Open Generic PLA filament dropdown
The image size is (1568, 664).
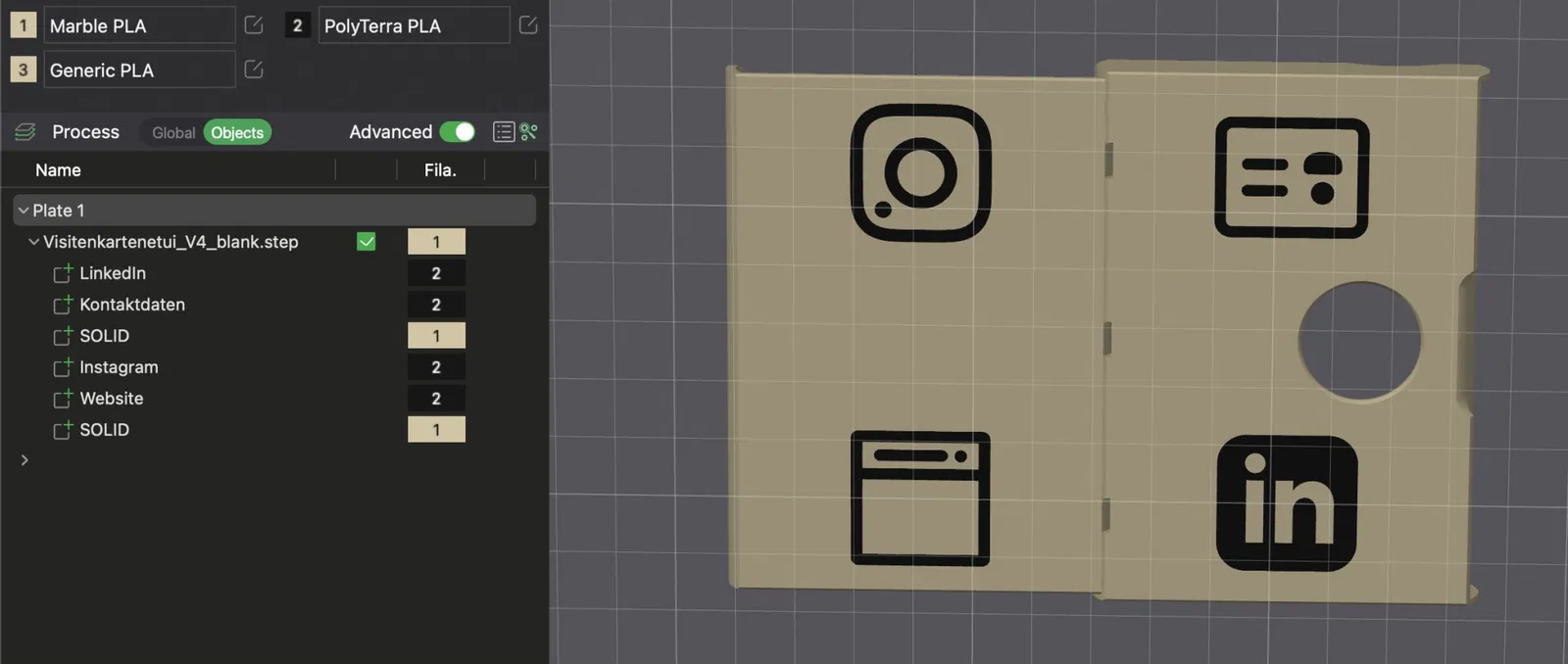(x=139, y=70)
